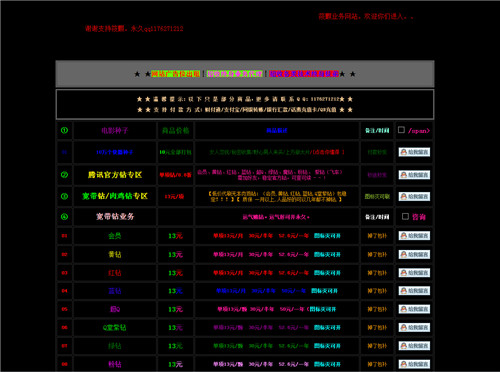Open the red-highlighted banner link
500x372 pixels.
pyautogui.click(x=304, y=74)
